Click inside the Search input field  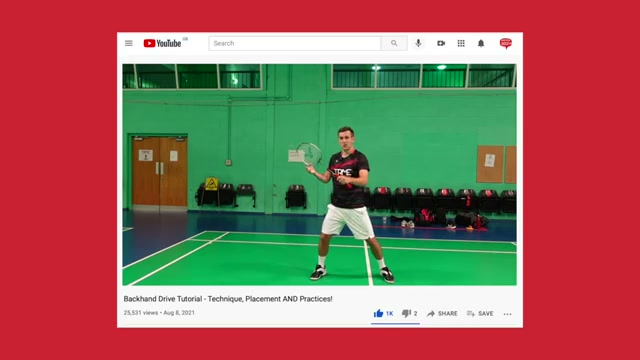pyautogui.click(x=295, y=43)
